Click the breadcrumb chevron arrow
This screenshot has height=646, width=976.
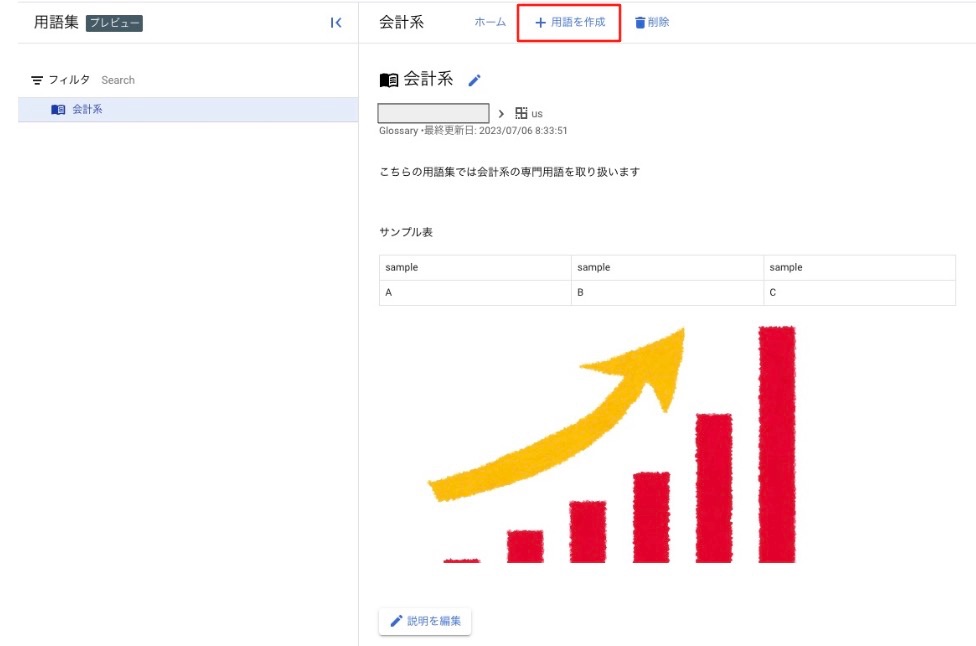[x=501, y=114]
